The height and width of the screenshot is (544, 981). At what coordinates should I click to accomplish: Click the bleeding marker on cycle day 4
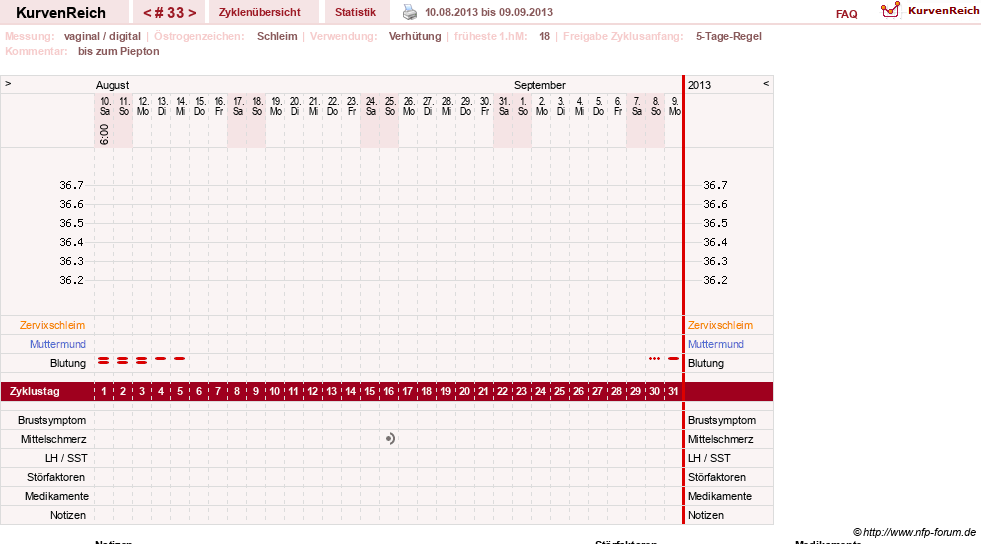click(161, 358)
